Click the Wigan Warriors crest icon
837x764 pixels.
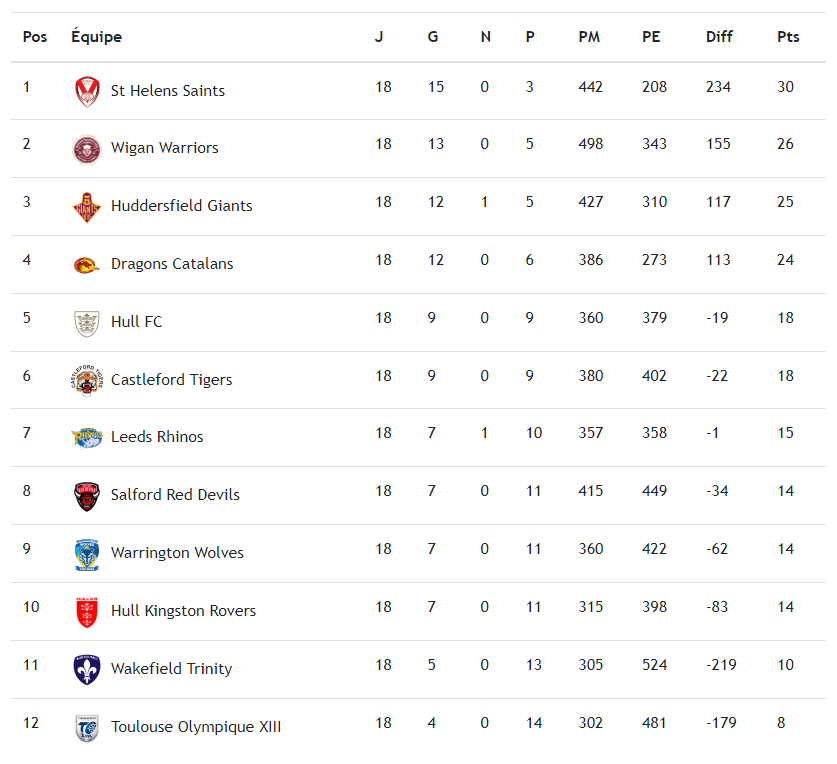click(x=87, y=149)
